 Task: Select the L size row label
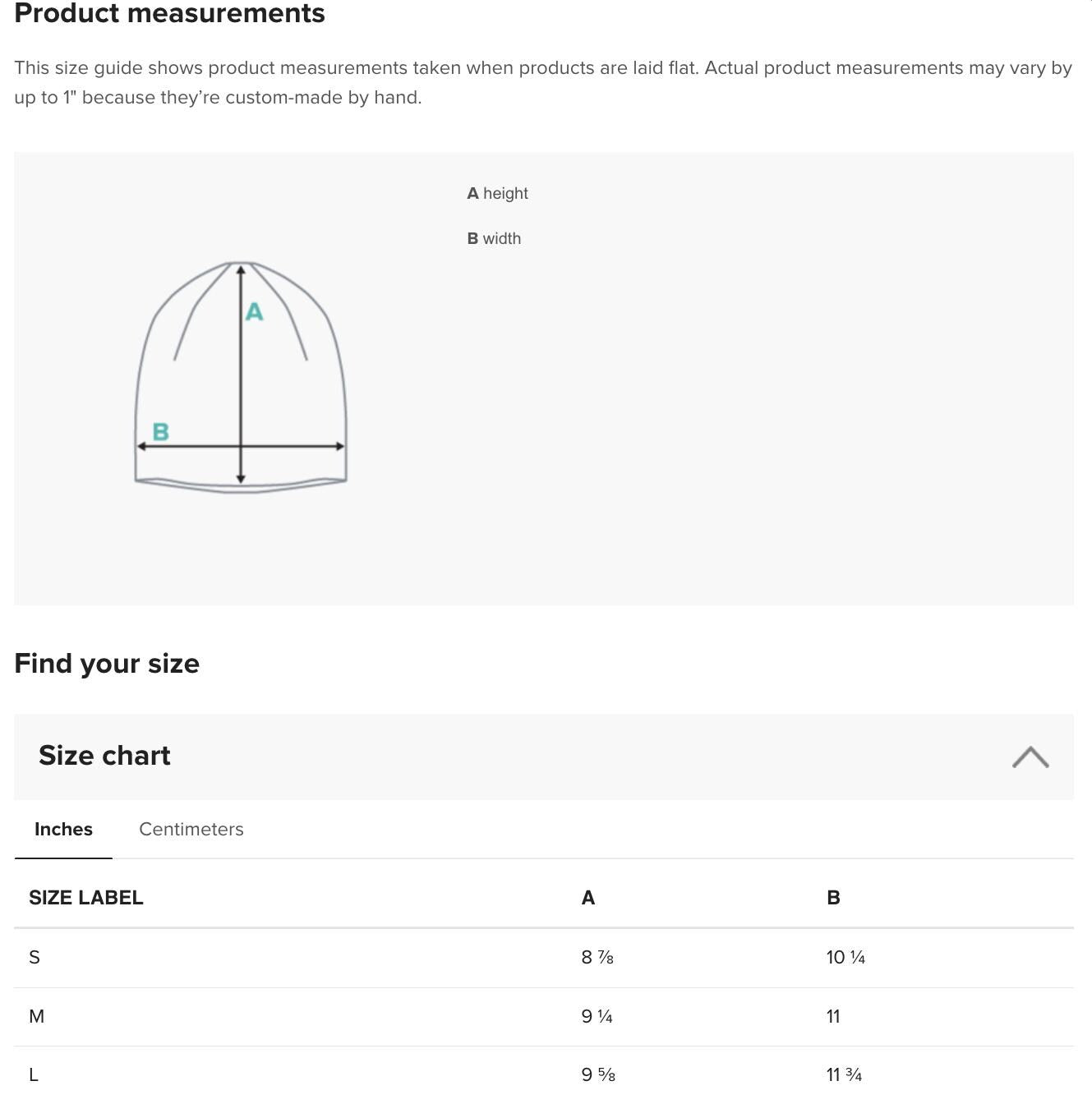pyautogui.click(x=34, y=1074)
